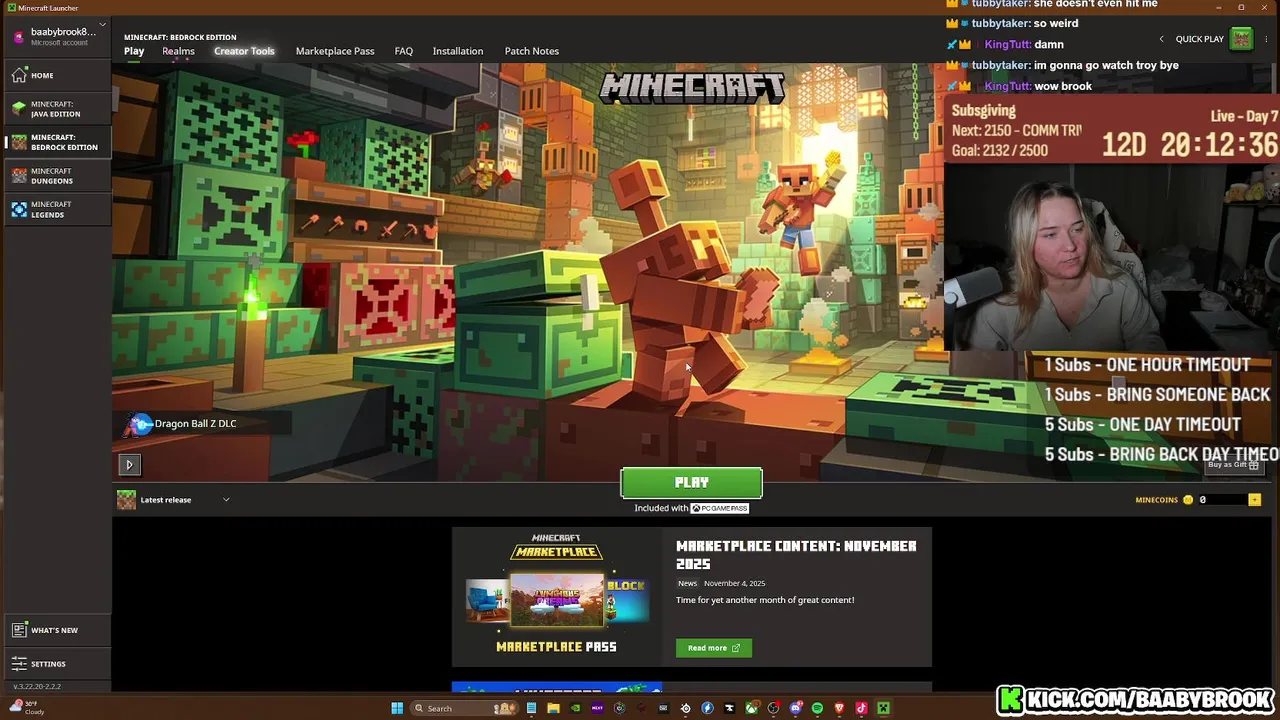Screen dimensions: 1280x720
Task: Open the Installation tab
Action: click(458, 51)
